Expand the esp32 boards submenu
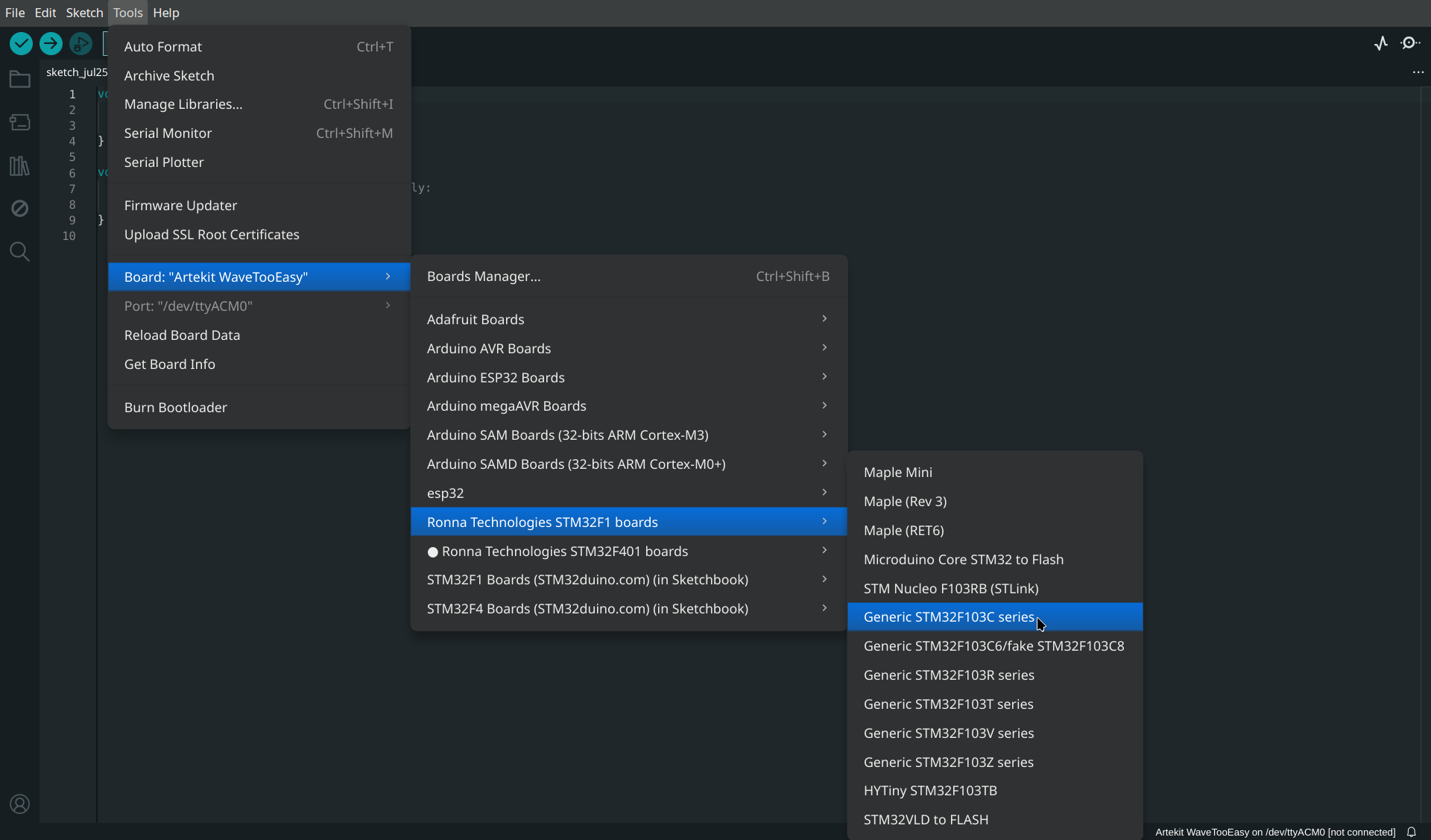 [x=628, y=493]
